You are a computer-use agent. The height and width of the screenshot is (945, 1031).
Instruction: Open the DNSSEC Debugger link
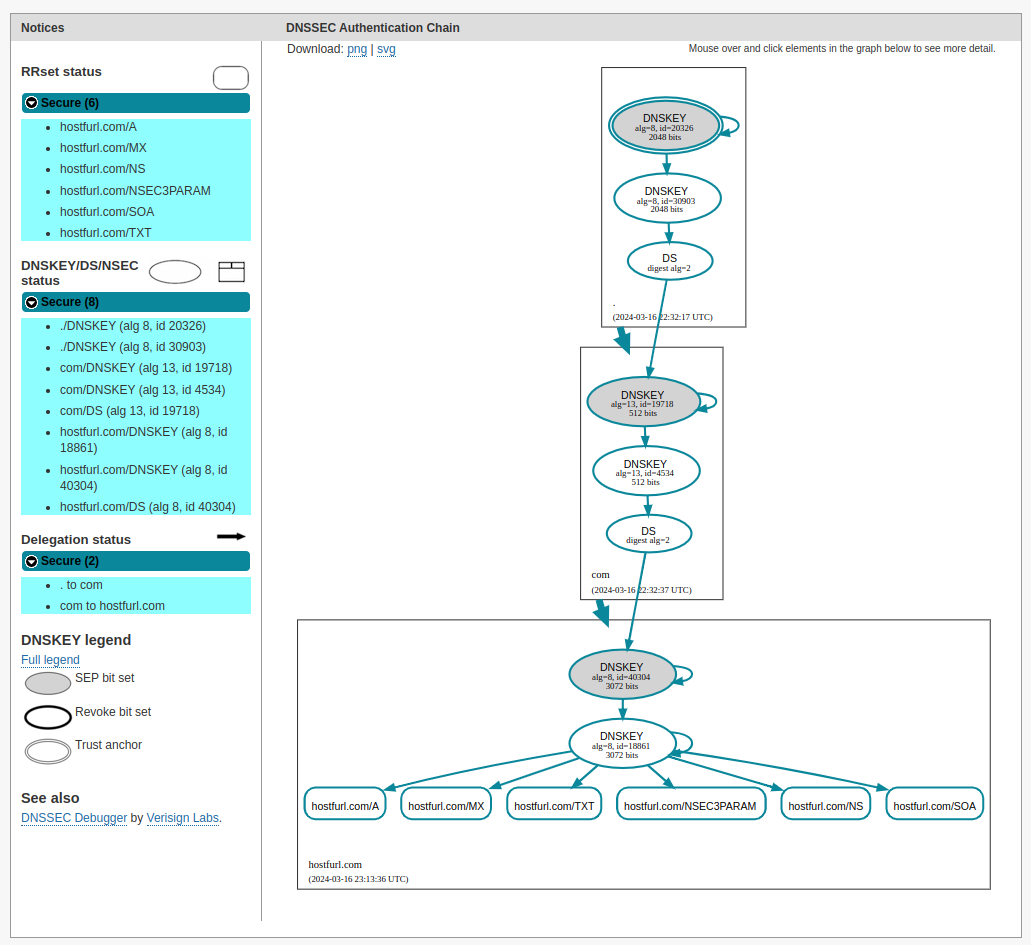click(x=74, y=818)
